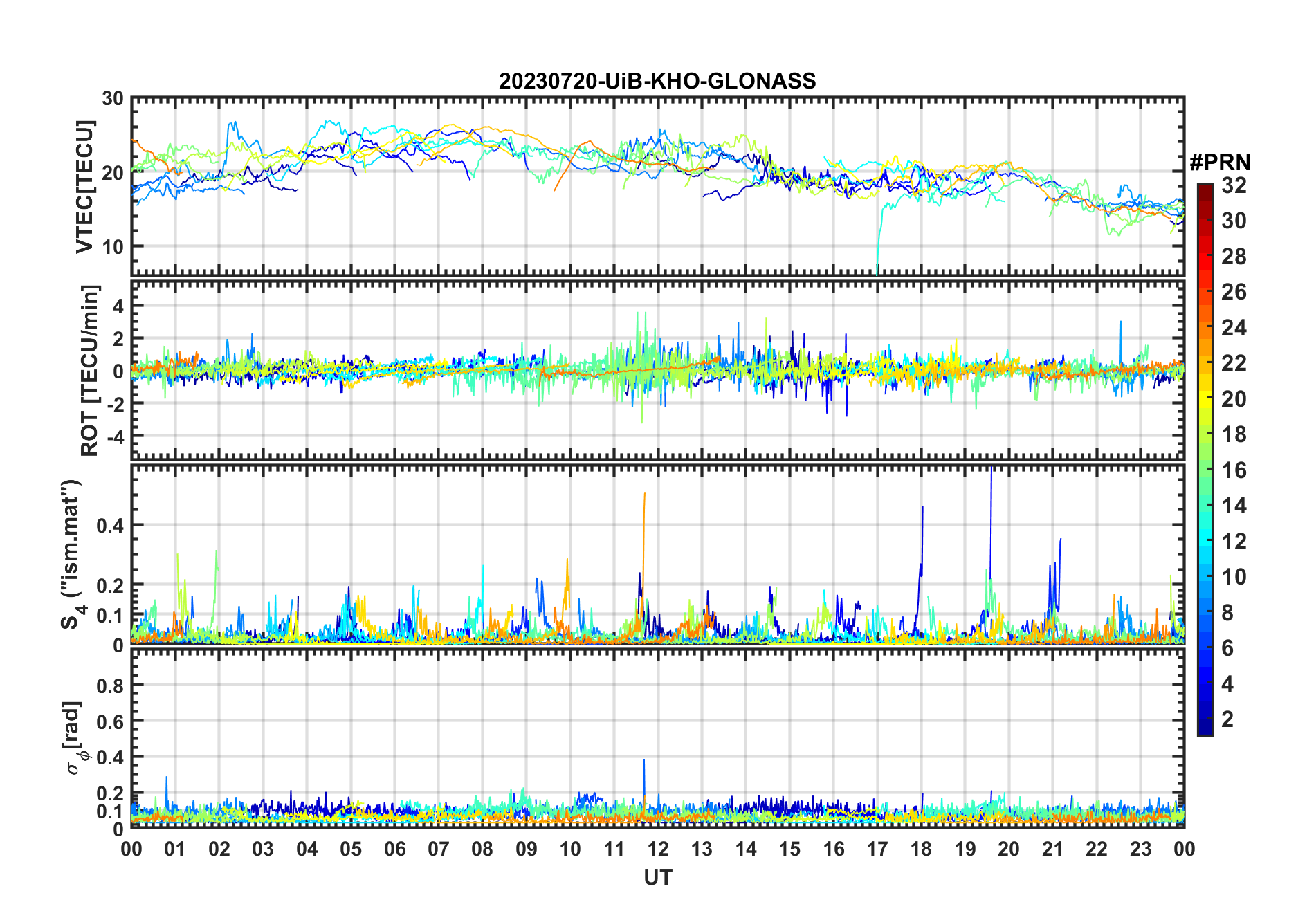Click the sigma-phi [rad] y-axis label
The height and width of the screenshot is (920, 1316).
click(74, 738)
